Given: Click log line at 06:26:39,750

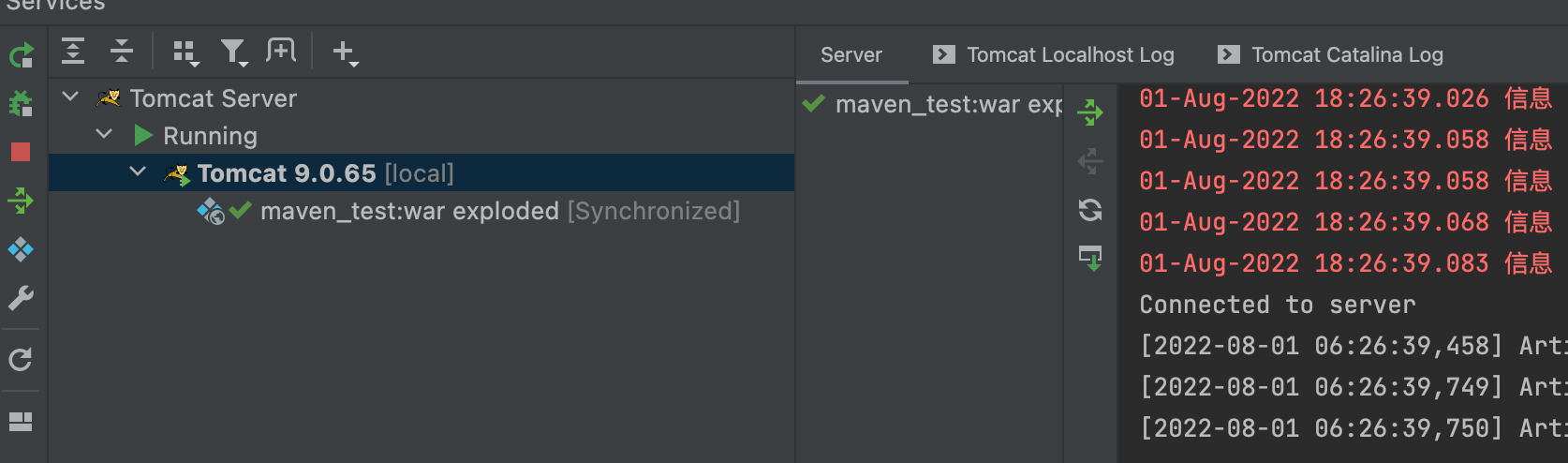Looking at the screenshot, I should coord(1354,428).
